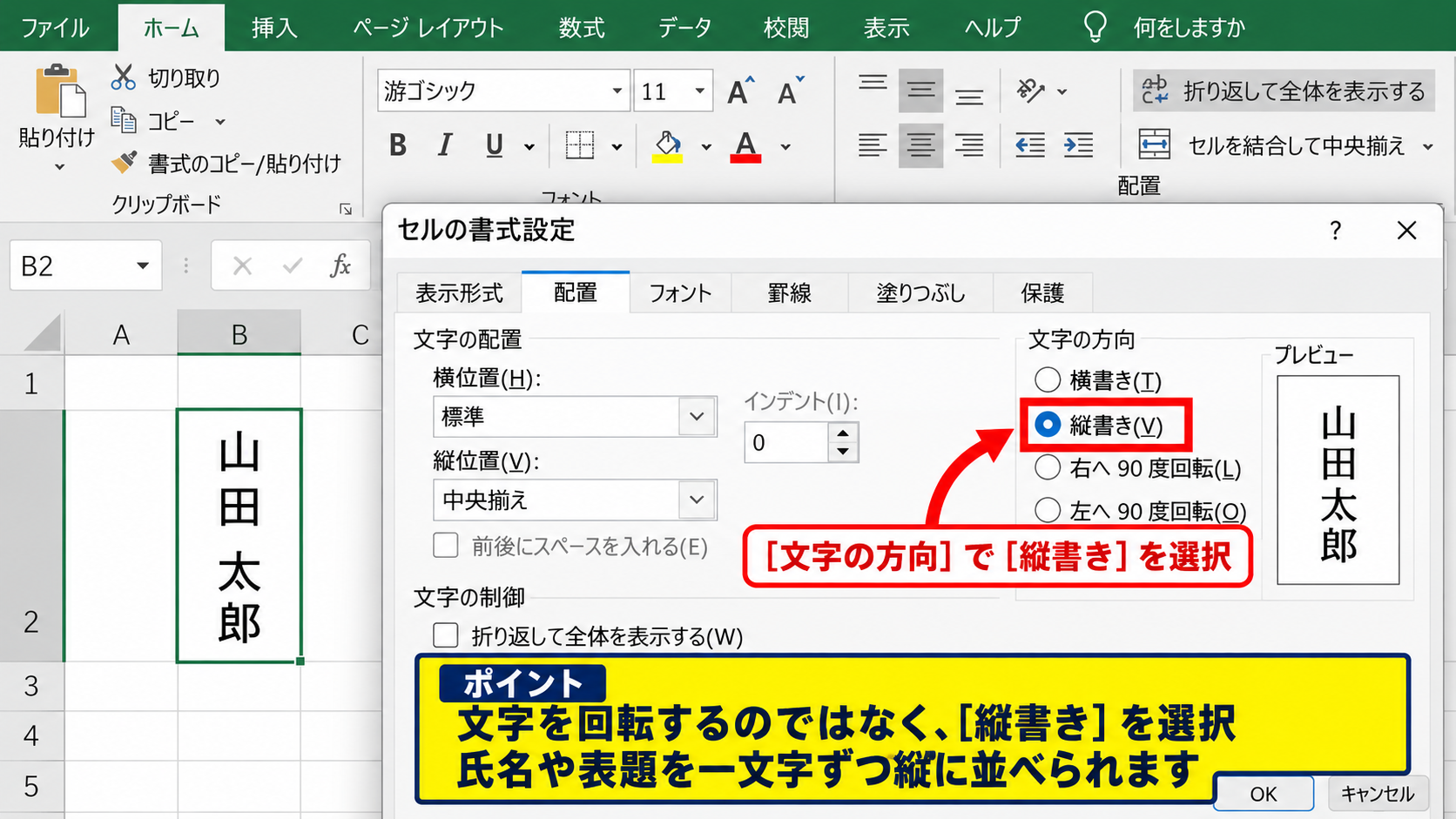Expand the Name Box dropdown arrow
The width and height of the screenshot is (1456, 819).
[x=143, y=265]
